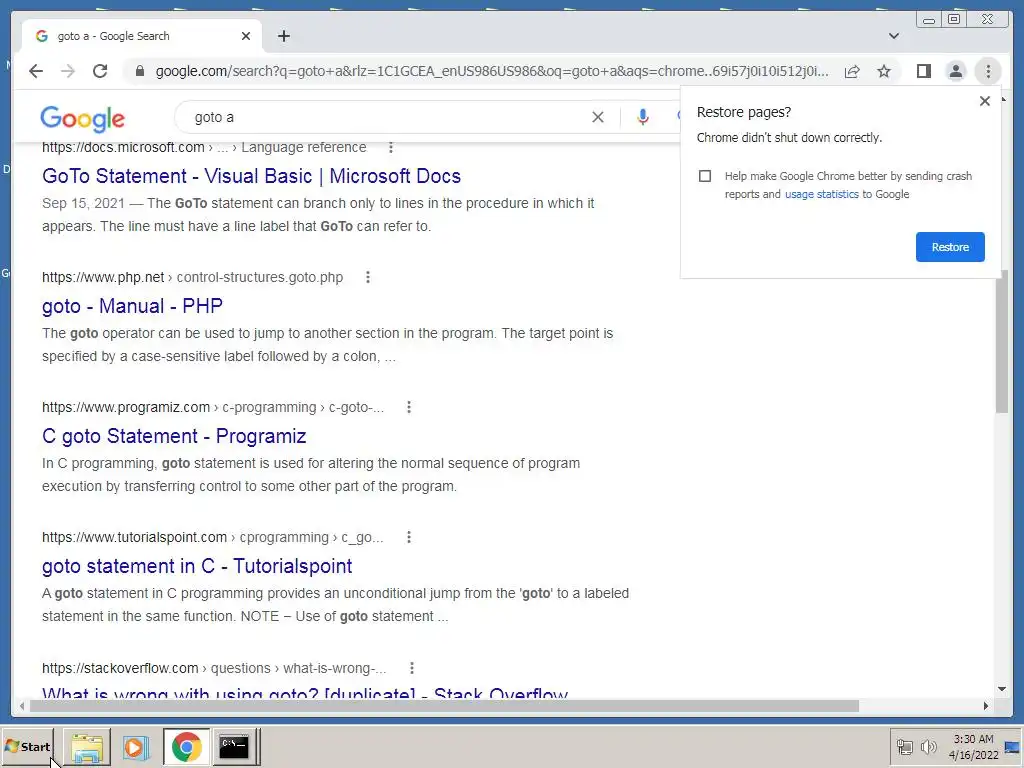Open the side panel icon

923,71
